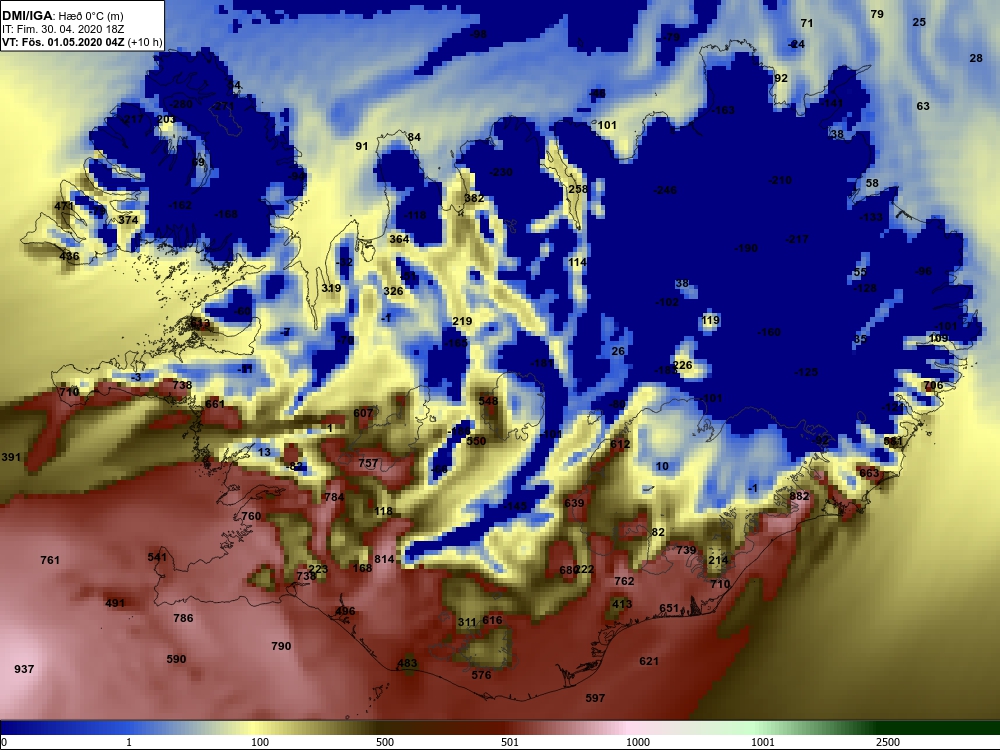This screenshot has width=1000, height=750.
Task: Click the 'IT: Fim. 30. 04. 2020 18Z' line
Action: pyautogui.click(x=64, y=29)
